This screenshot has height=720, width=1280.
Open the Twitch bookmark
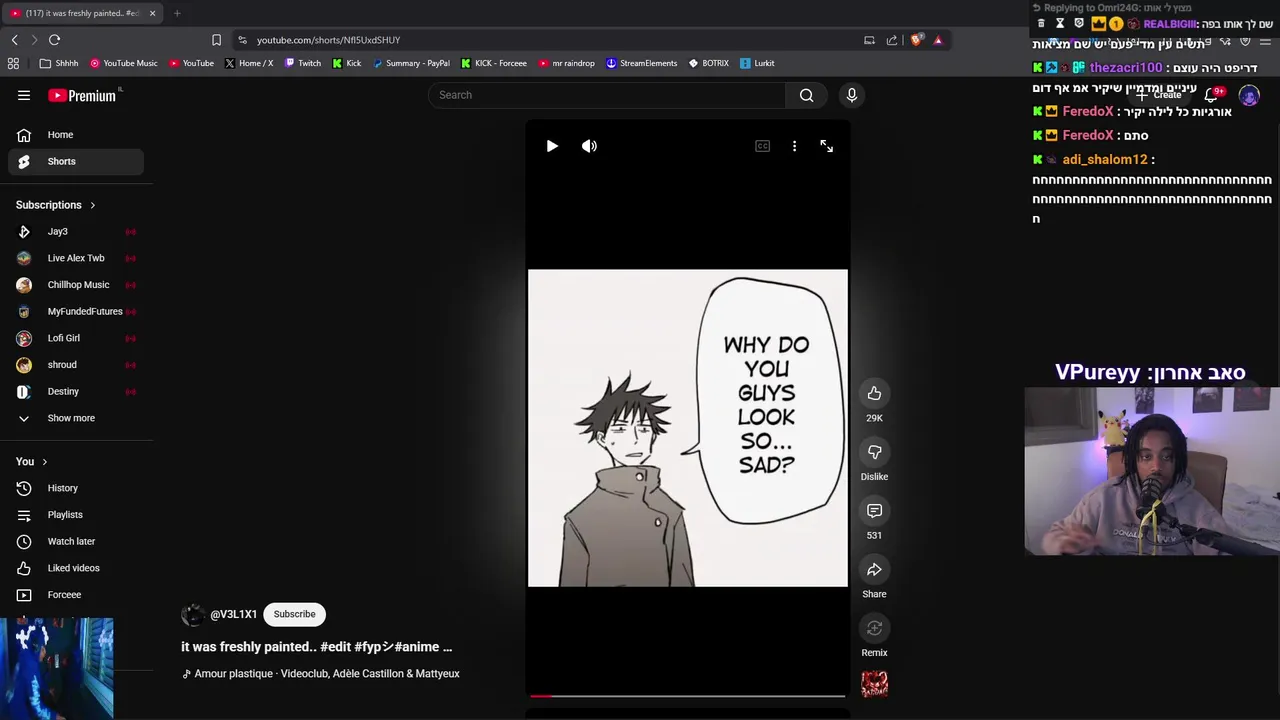(x=303, y=63)
